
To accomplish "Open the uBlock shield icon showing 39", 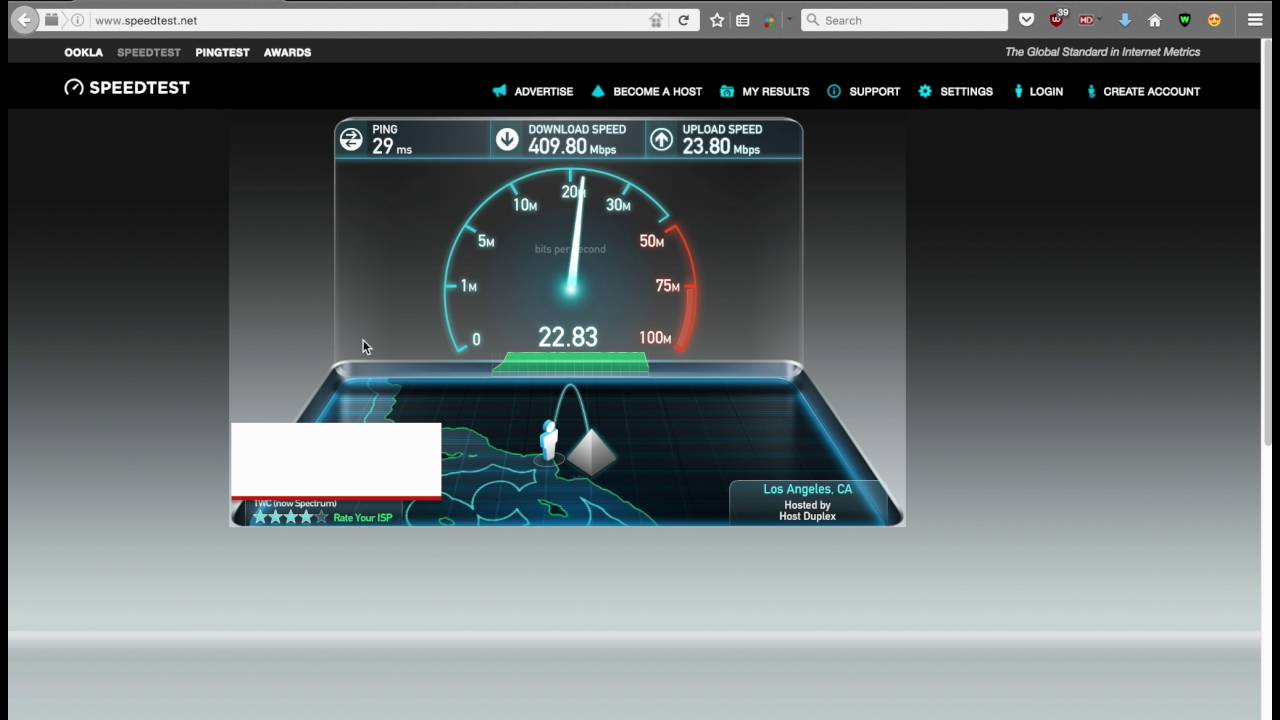I will tap(1058, 19).
